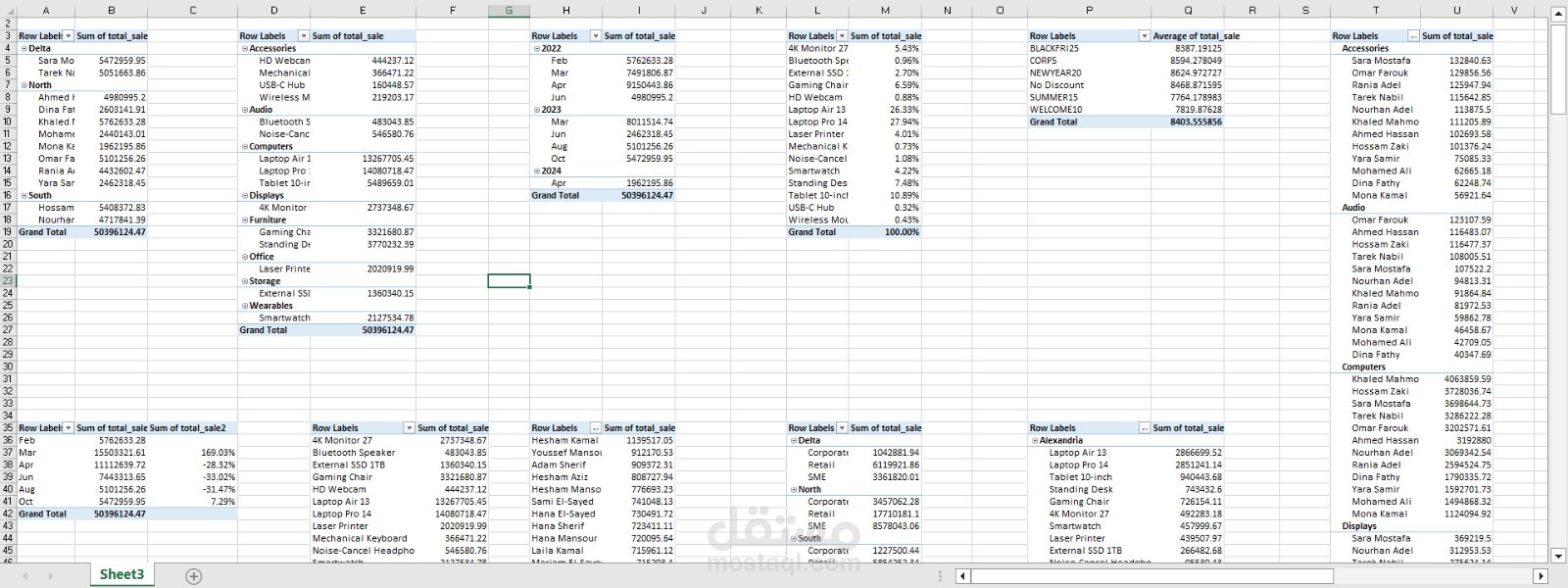The image size is (1568, 588).
Task: Select the SUMMER15 cell
Action: tap(1090, 97)
